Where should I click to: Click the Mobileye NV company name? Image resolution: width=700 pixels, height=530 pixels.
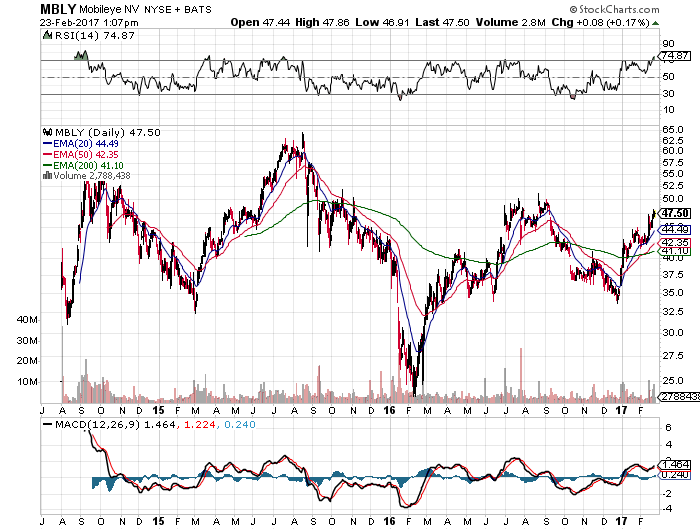110,9
